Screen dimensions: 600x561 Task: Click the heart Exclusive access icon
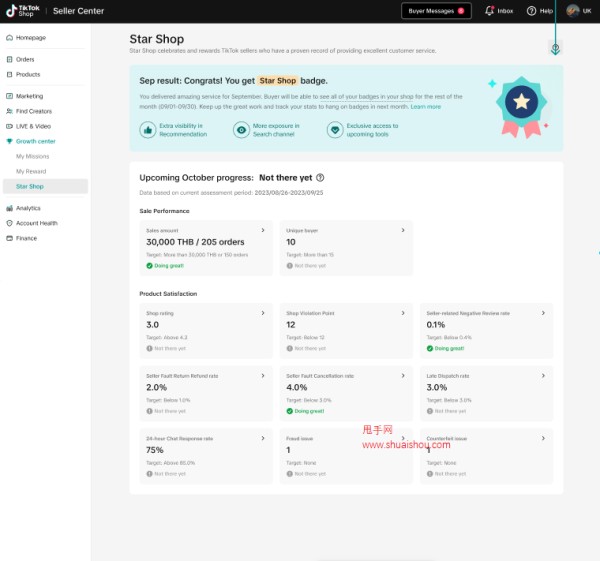[335, 130]
